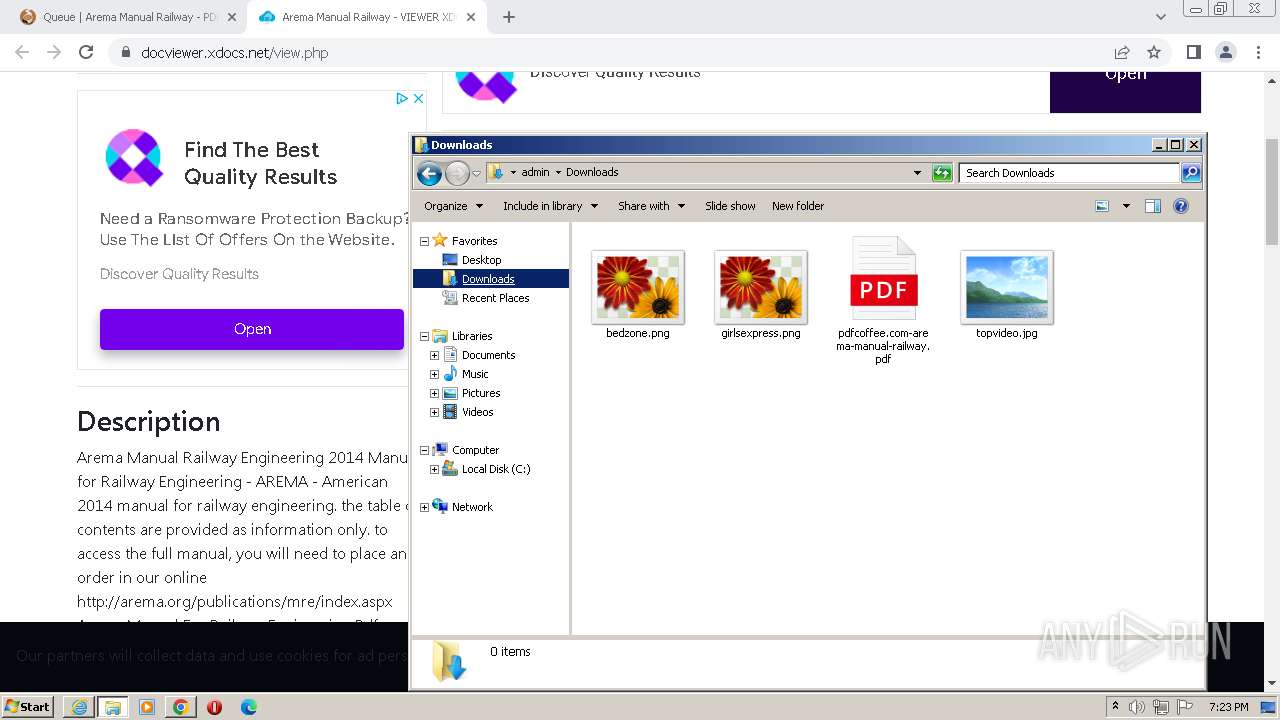The width and height of the screenshot is (1280, 720).
Task: Select the bedzone.png file thumbnail
Action: (x=638, y=288)
